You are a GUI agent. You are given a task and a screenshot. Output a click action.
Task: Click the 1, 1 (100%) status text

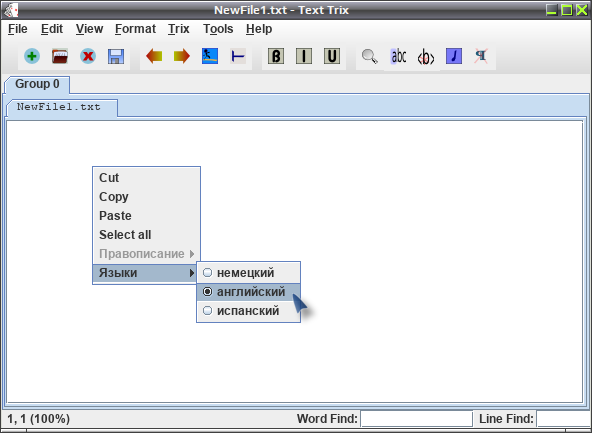[x=39, y=419]
